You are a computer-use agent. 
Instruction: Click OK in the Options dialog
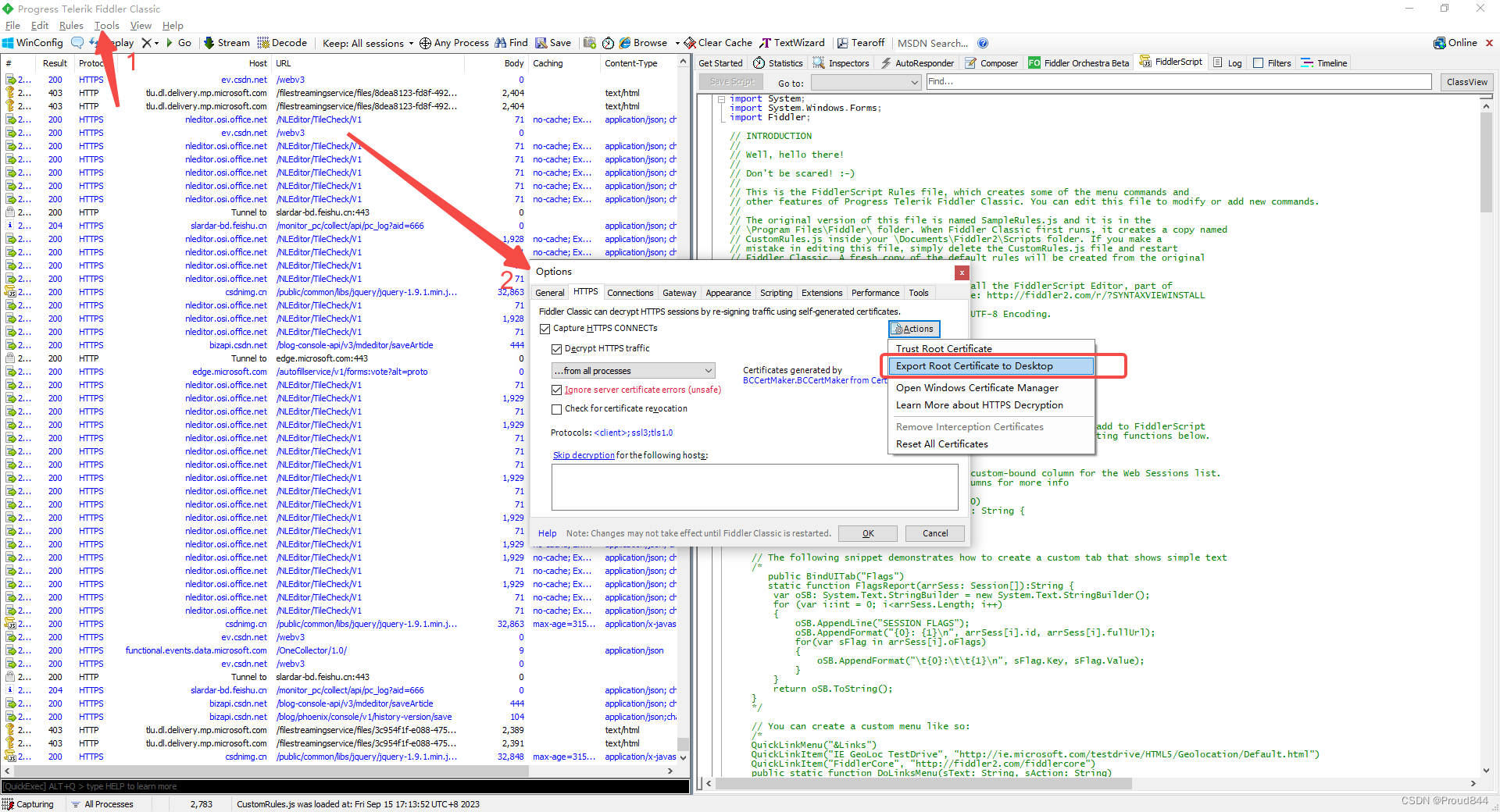point(868,533)
